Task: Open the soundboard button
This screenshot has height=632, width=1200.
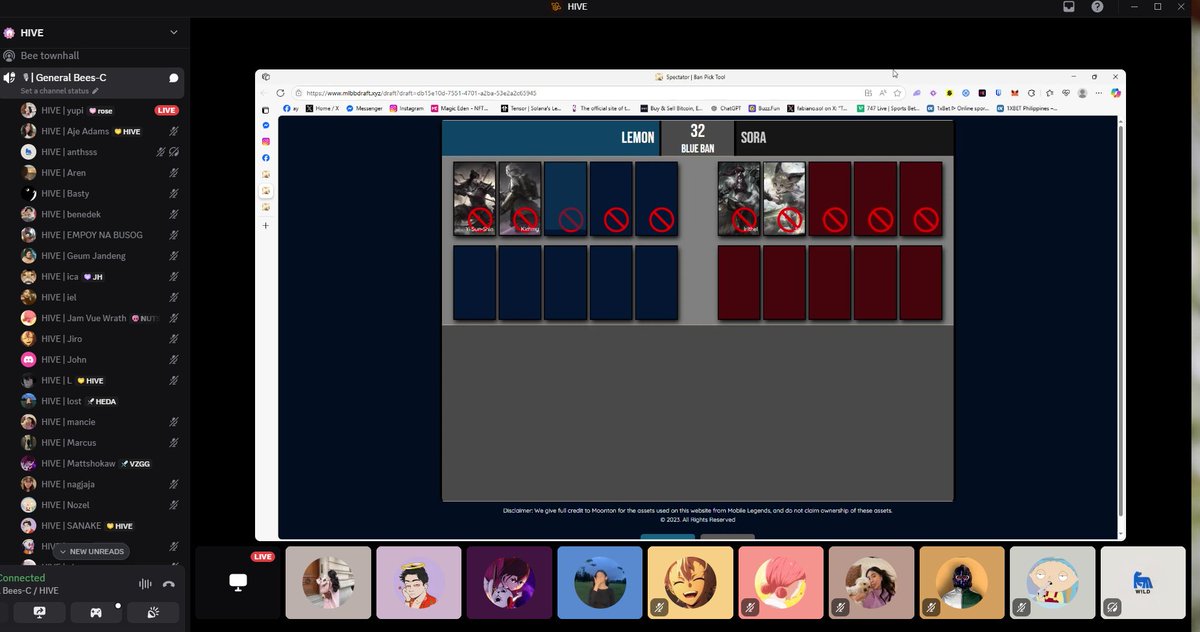Action: (153, 612)
